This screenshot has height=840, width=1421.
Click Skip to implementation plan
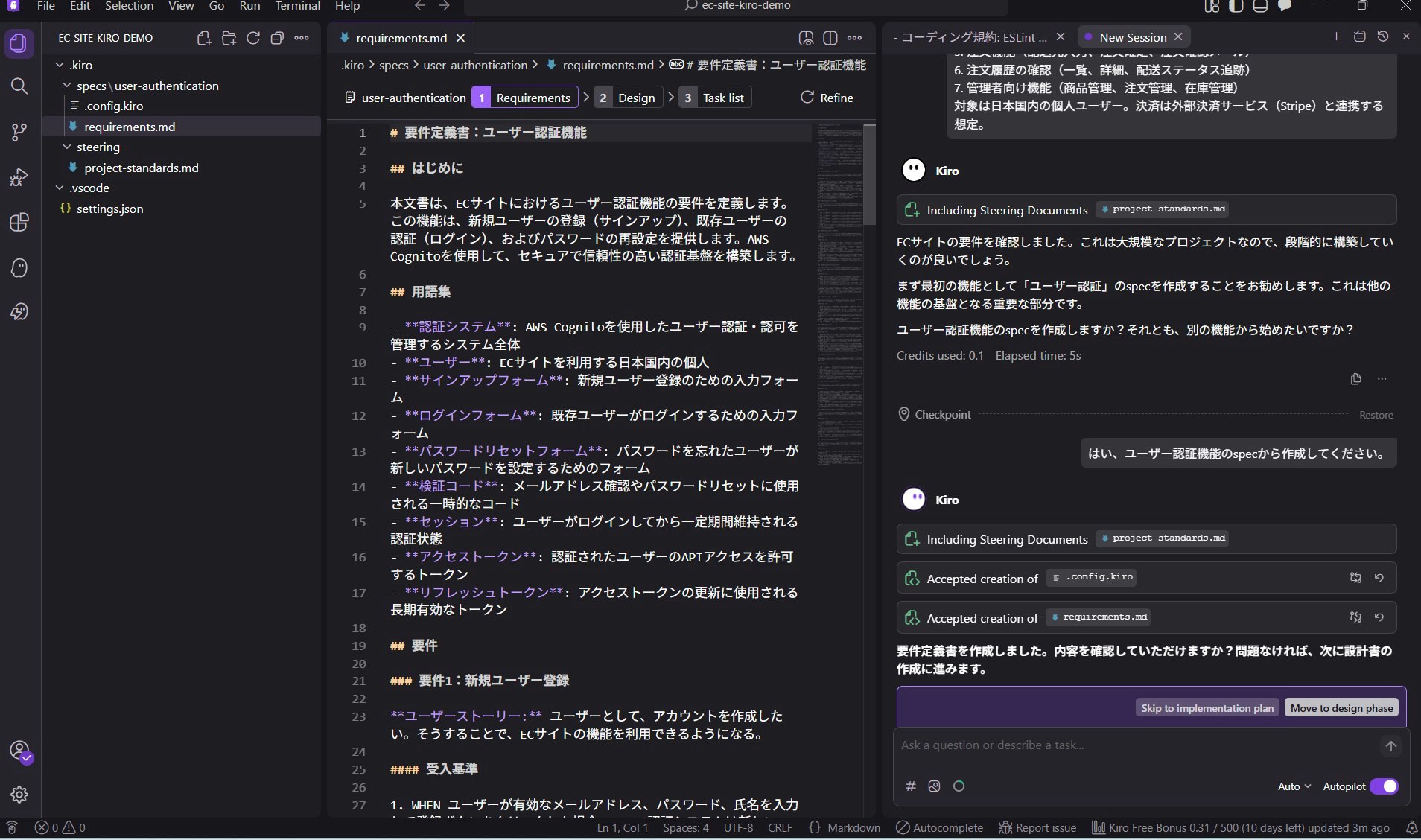(x=1206, y=707)
